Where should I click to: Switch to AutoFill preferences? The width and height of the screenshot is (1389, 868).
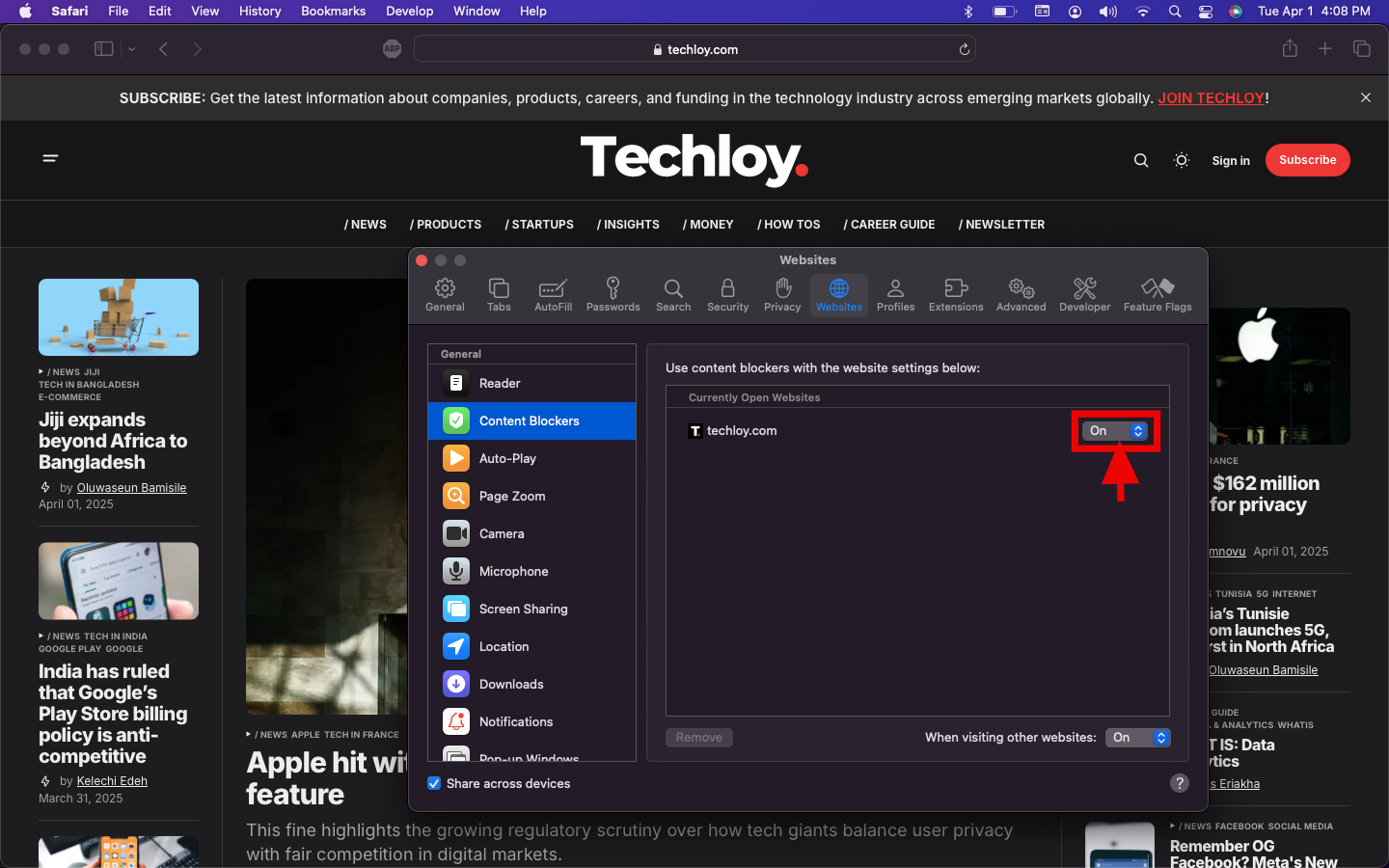[553, 295]
